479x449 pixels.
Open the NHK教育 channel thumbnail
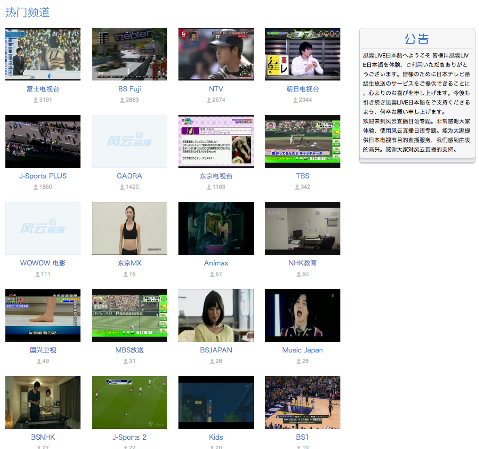303,228
